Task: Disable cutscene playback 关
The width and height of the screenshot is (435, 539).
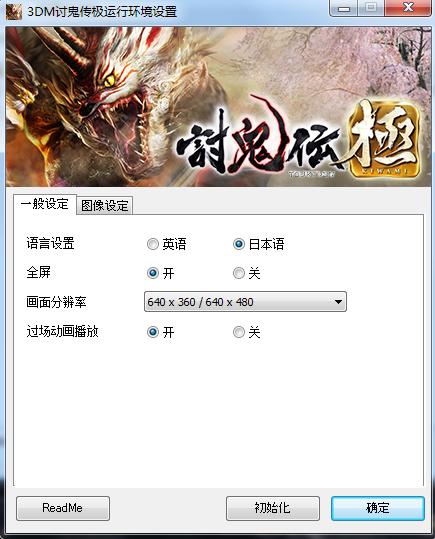Action: (247, 332)
